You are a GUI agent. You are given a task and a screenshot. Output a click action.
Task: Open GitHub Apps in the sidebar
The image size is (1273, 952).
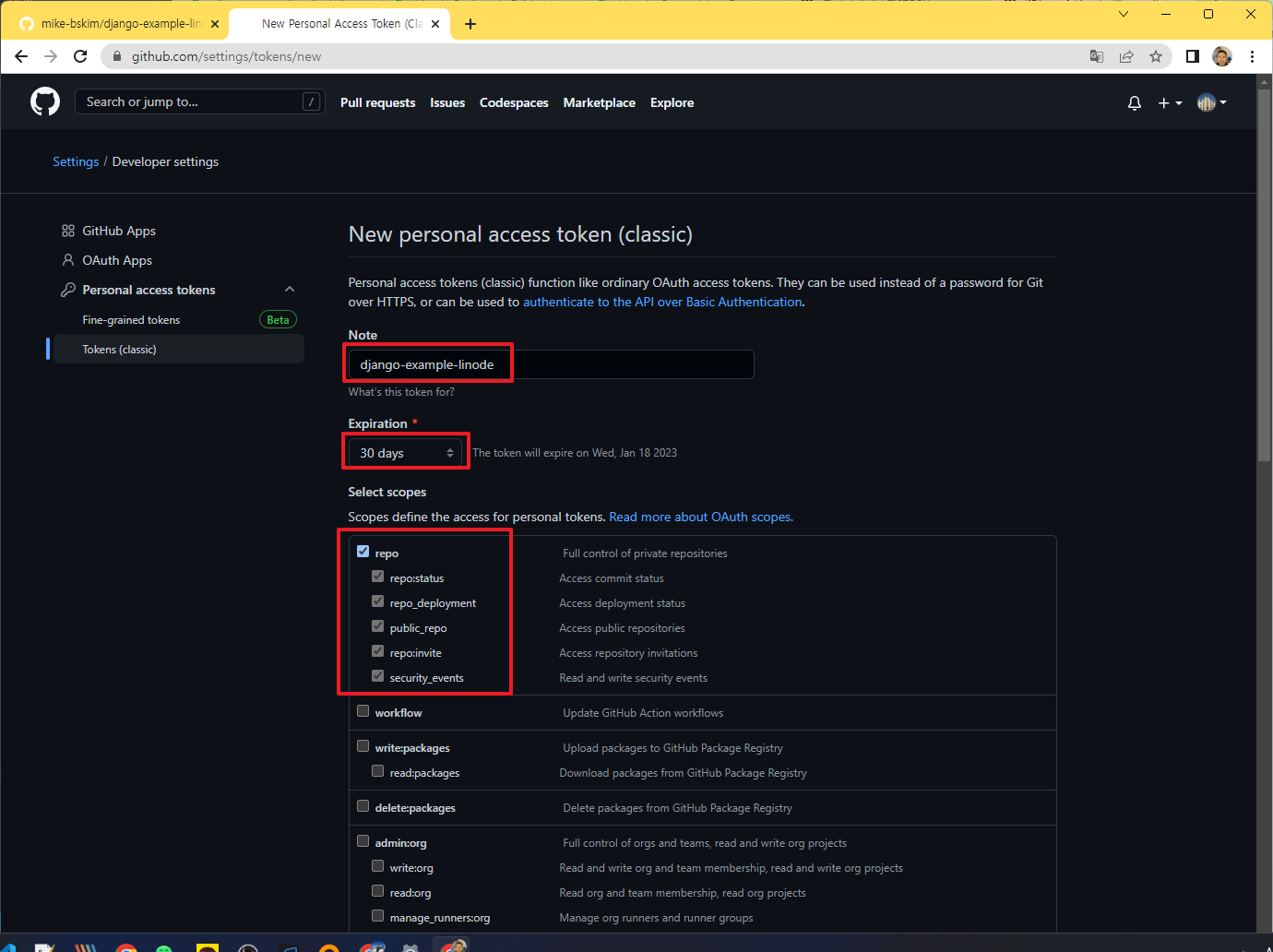tap(119, 231)
